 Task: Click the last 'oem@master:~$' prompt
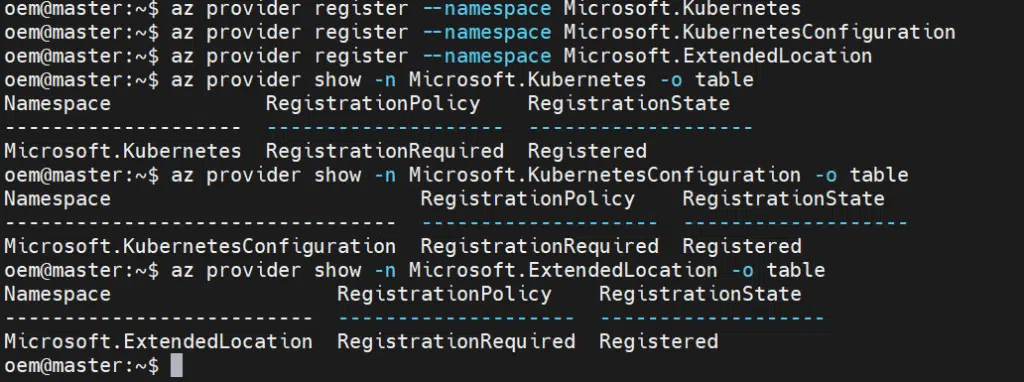point(81,366)
